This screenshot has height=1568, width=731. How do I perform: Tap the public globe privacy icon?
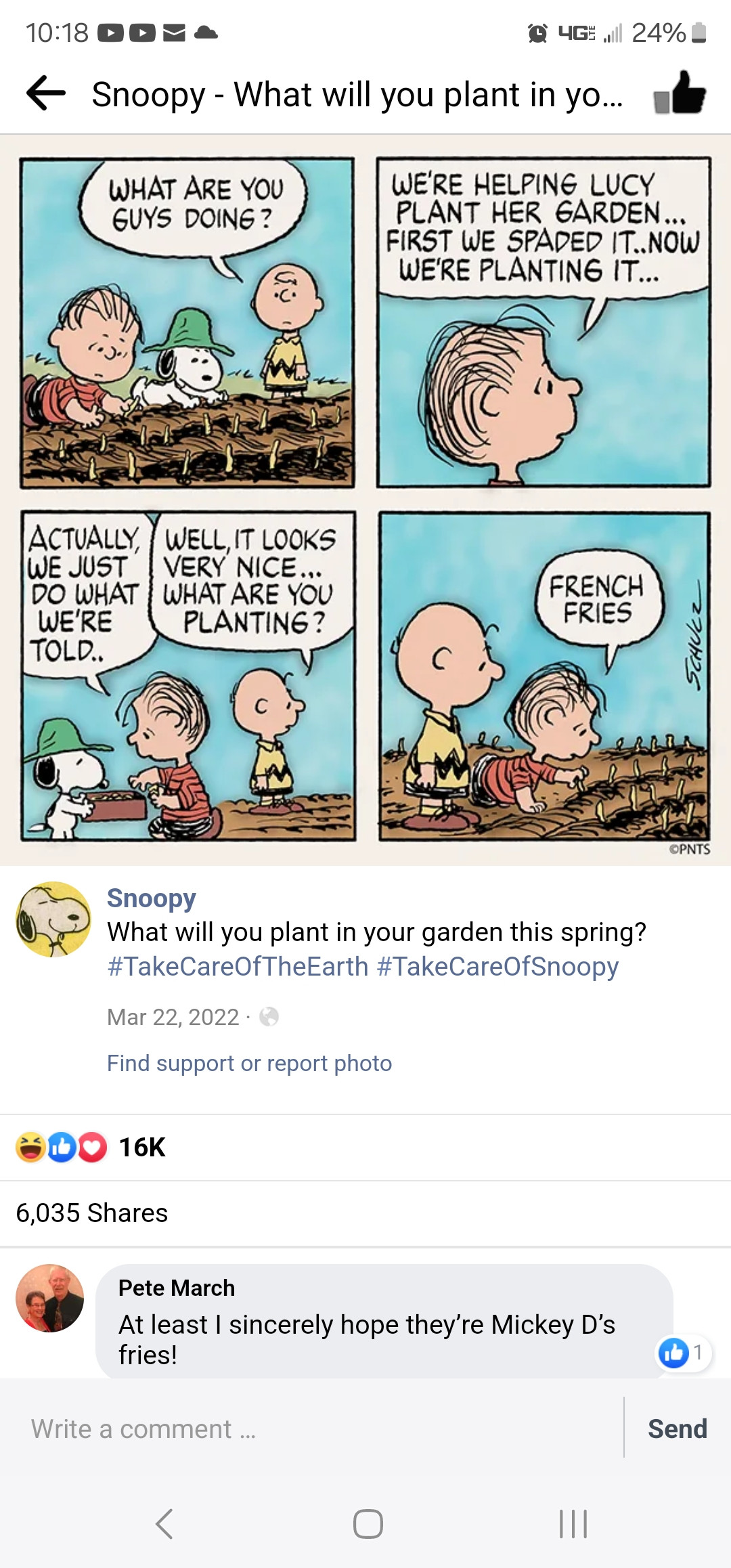269,1017
